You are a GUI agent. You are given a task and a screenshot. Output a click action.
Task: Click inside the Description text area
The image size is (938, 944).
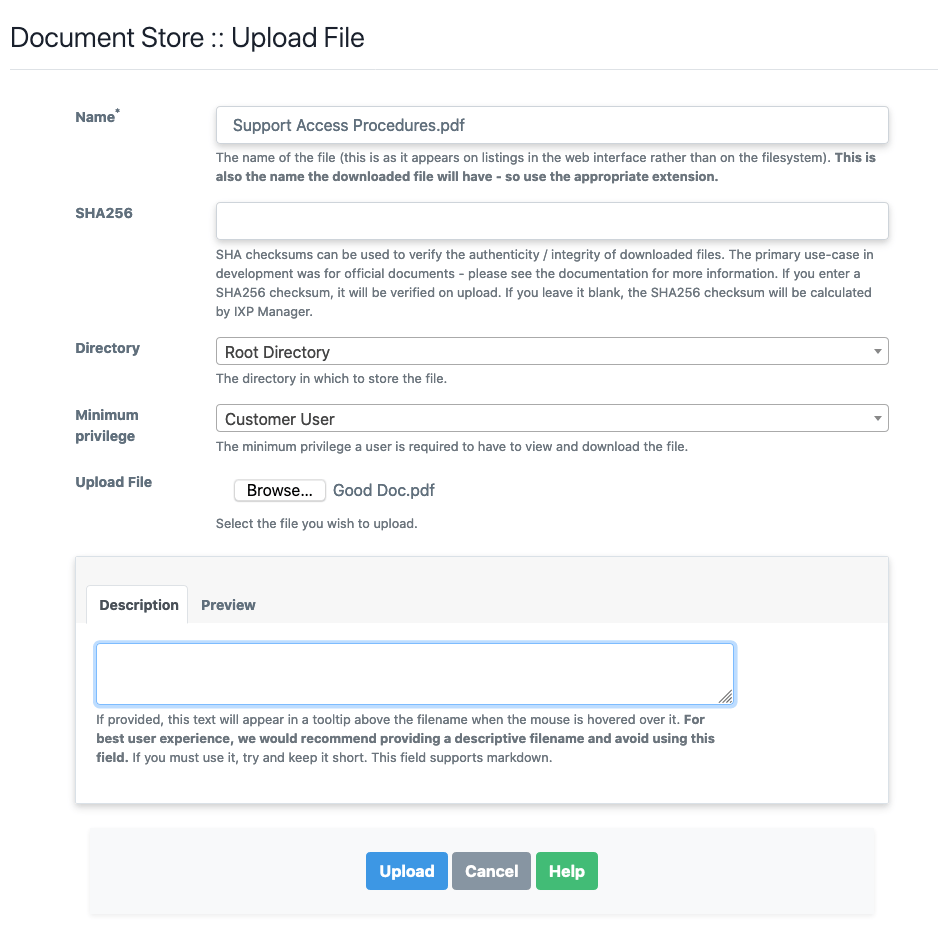pyautogui.click(x=414, y=673)
